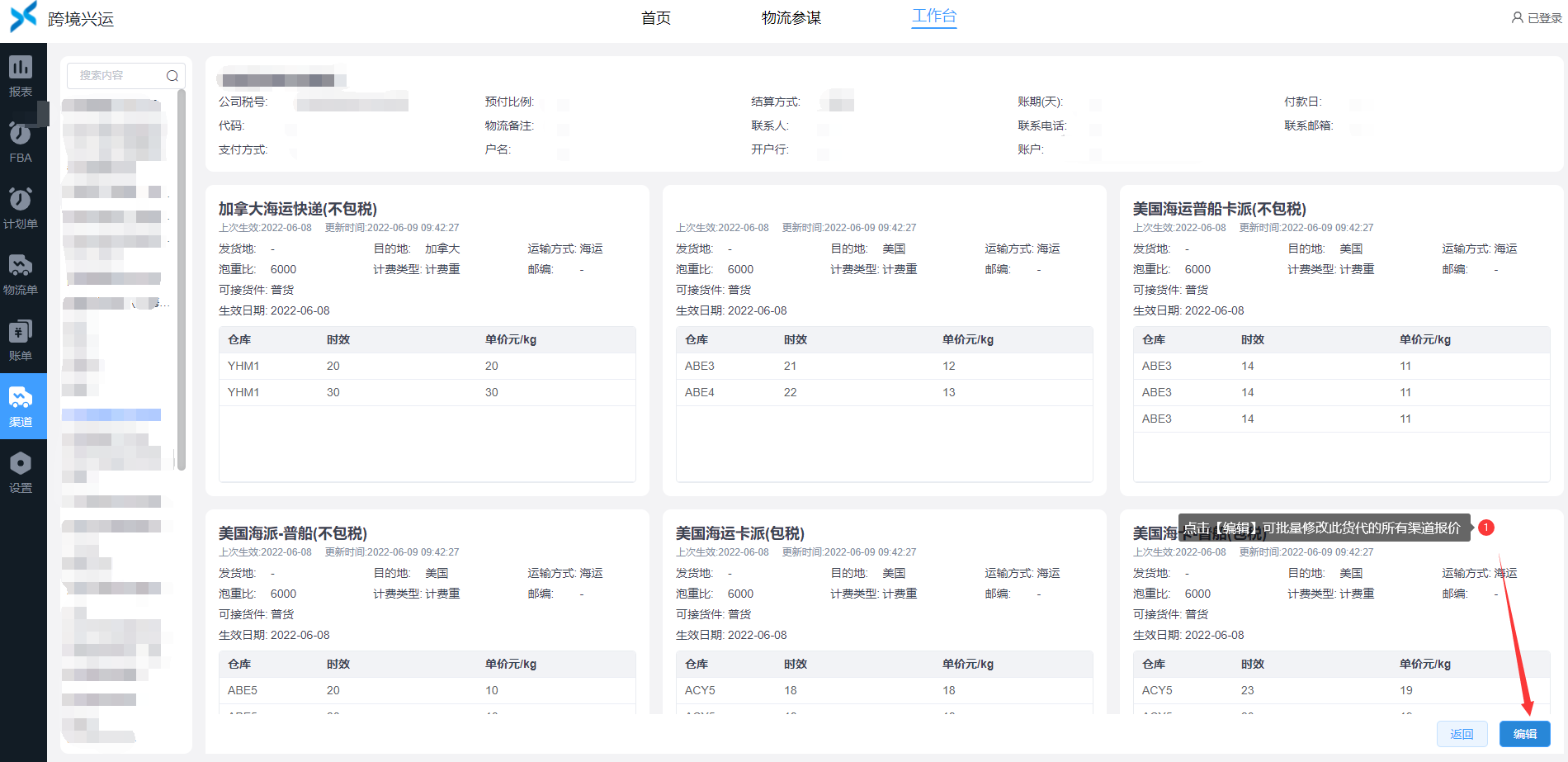Open 设置 from the sidebar
Screen dimensions: 1568x762
21,472
